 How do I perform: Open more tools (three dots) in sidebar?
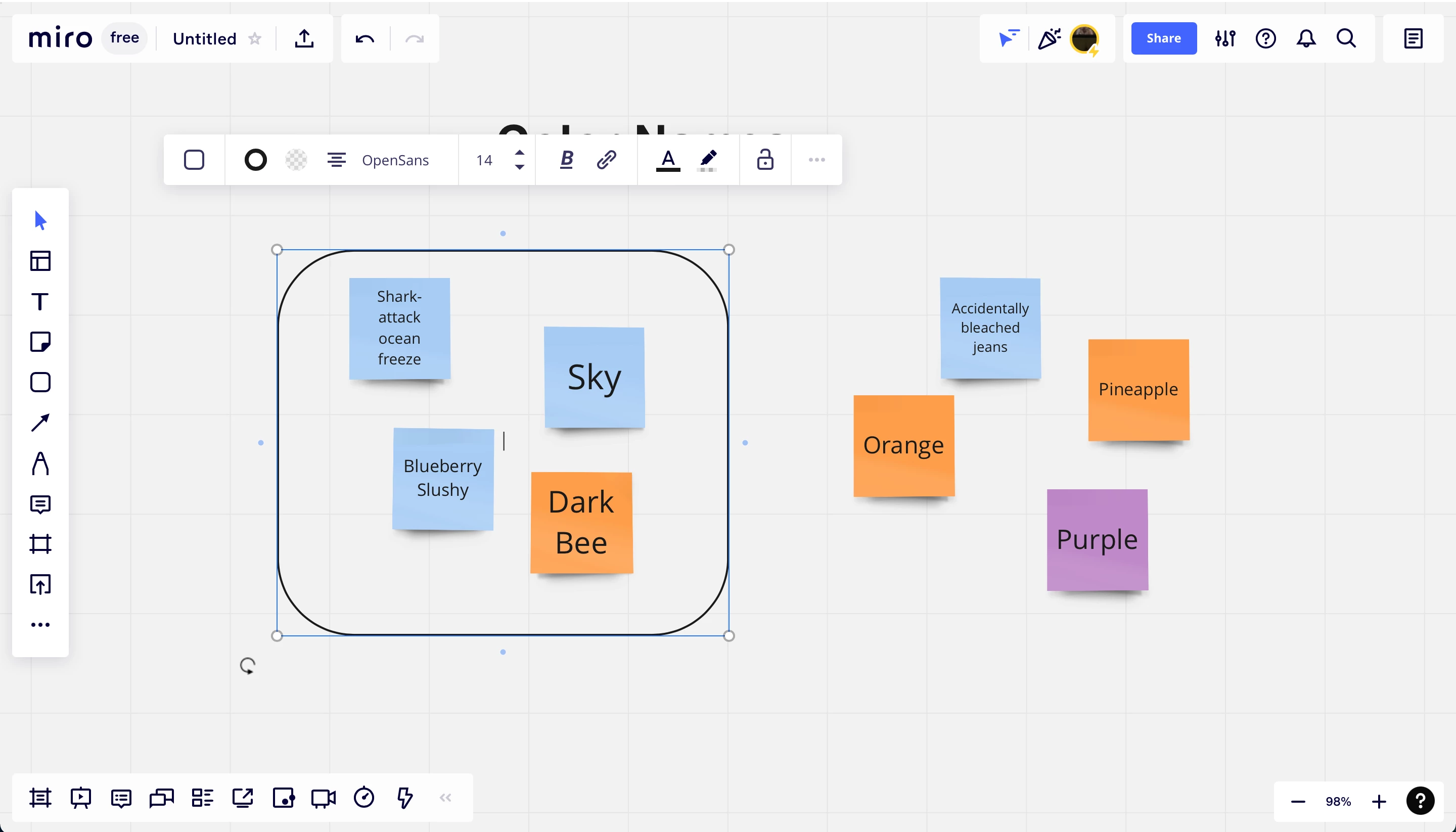tap(40, 625)
